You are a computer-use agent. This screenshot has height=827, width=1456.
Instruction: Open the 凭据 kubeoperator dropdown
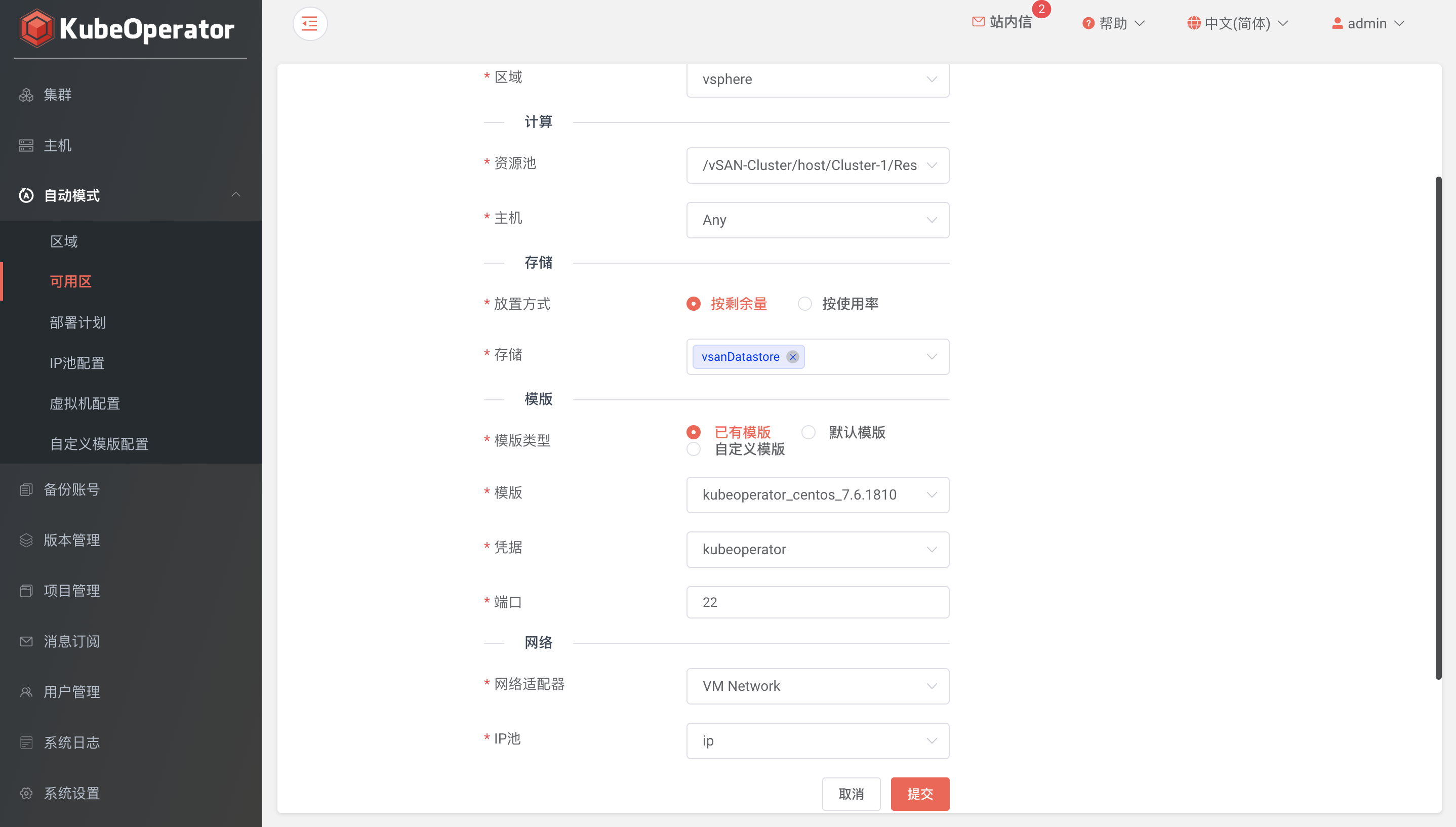pos(818,549)
